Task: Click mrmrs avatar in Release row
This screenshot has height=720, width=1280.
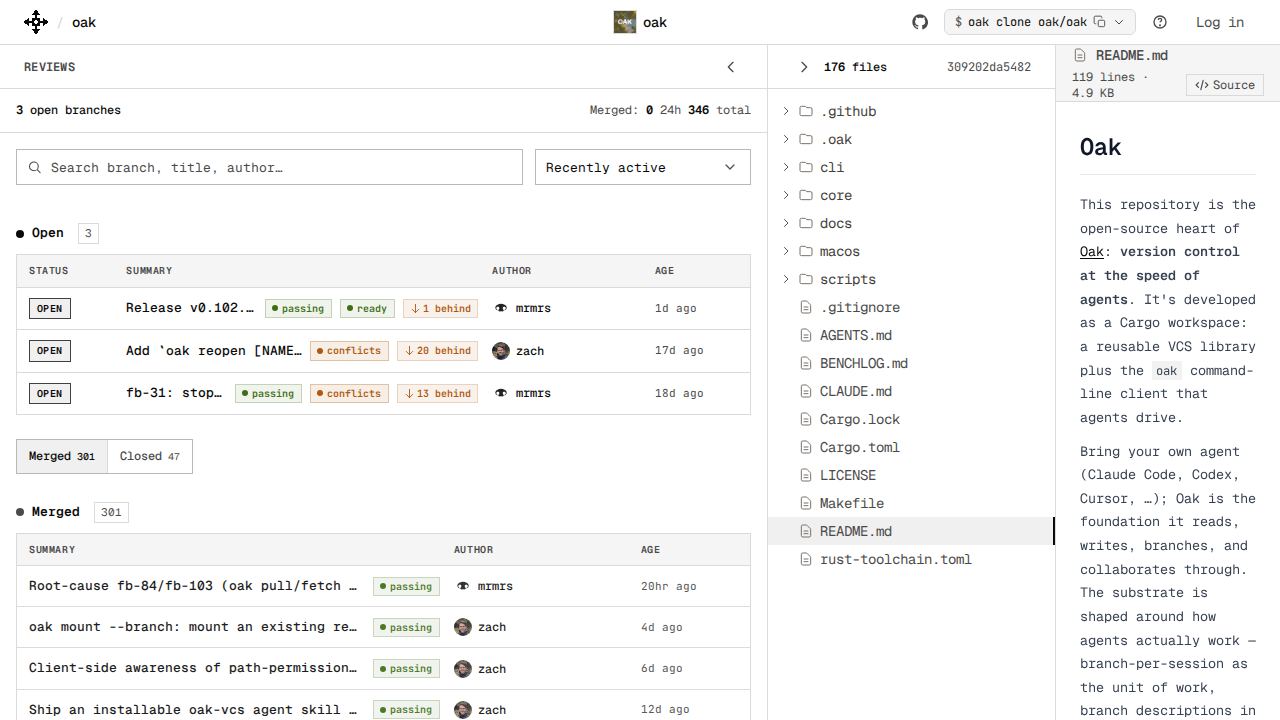Action: (x=501, y=308)
